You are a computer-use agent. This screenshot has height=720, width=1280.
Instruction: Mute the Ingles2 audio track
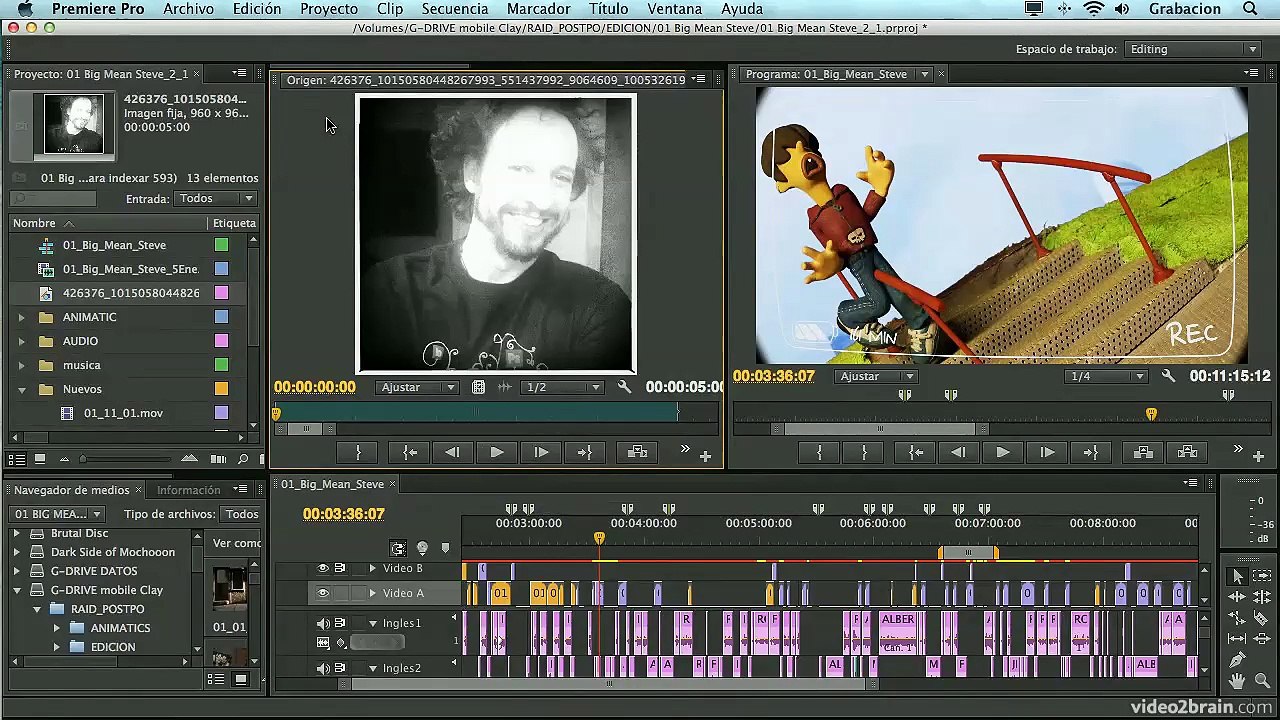(x=322, y=668)
